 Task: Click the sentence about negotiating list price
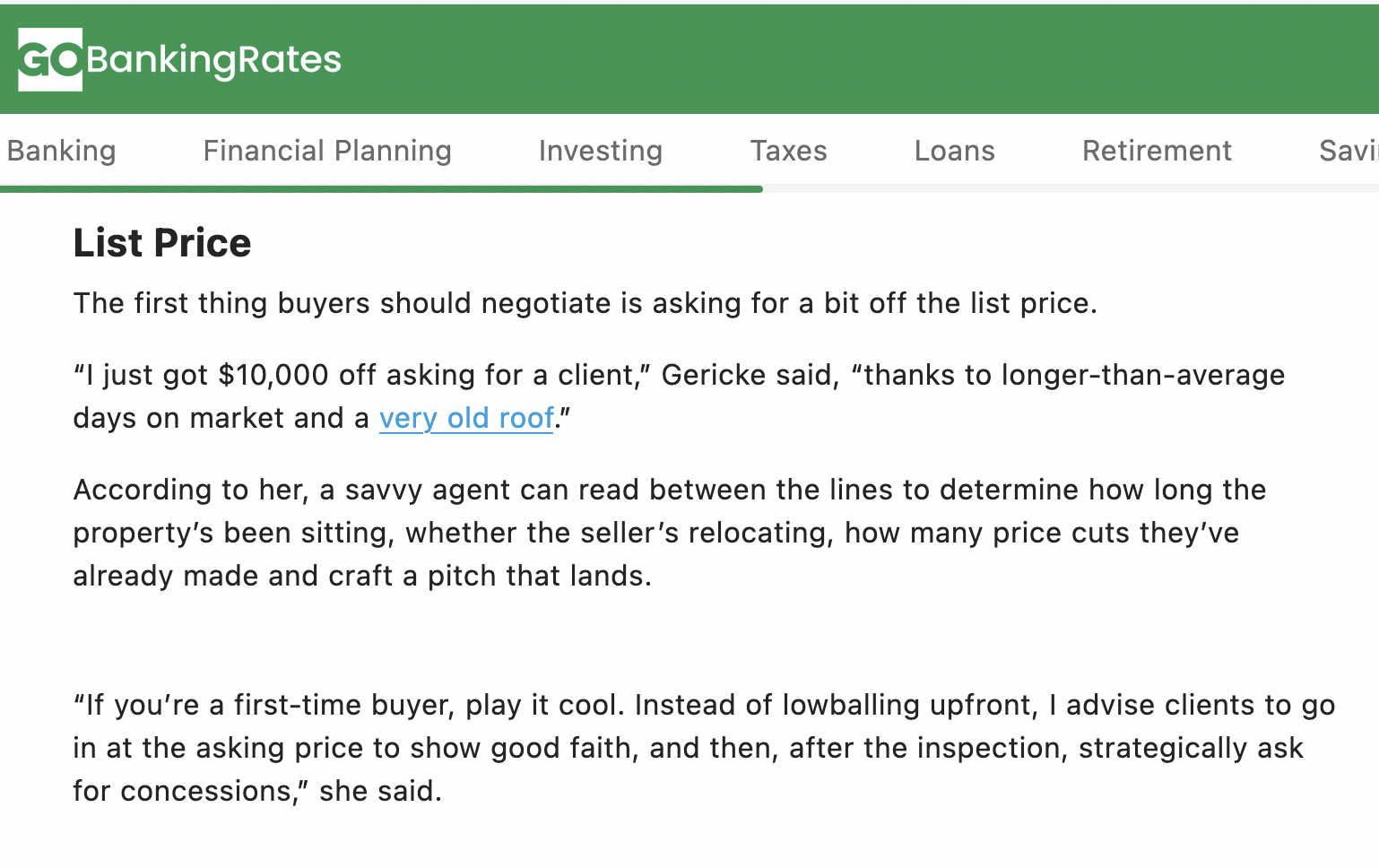[585, 304]
